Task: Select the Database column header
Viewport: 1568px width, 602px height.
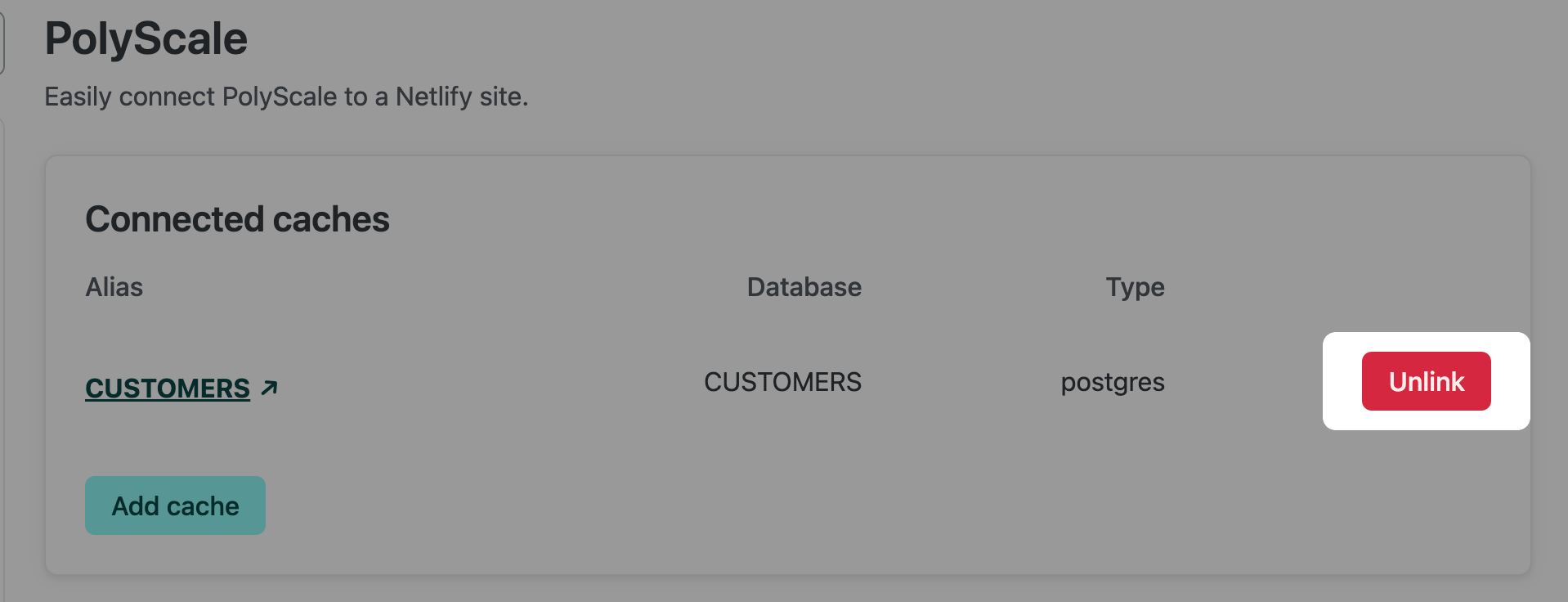Action: [x=804, y=287]
